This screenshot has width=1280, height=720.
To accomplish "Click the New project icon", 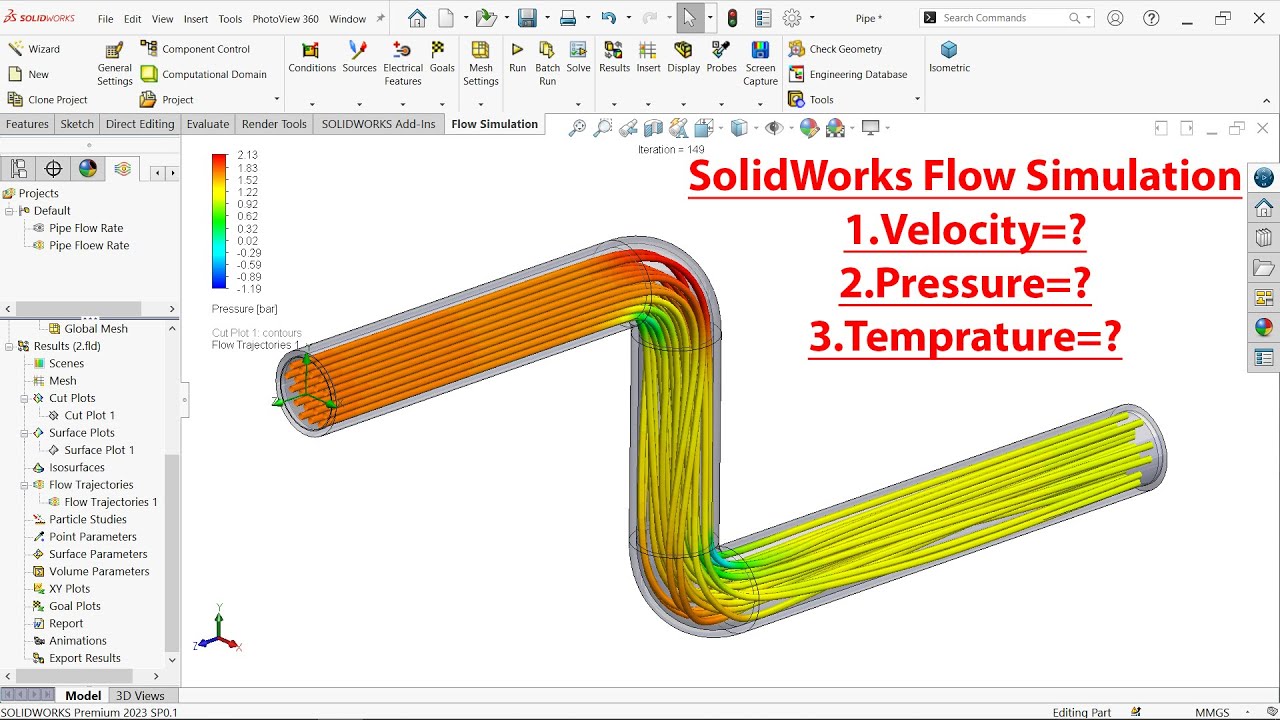I will point(15,74).
